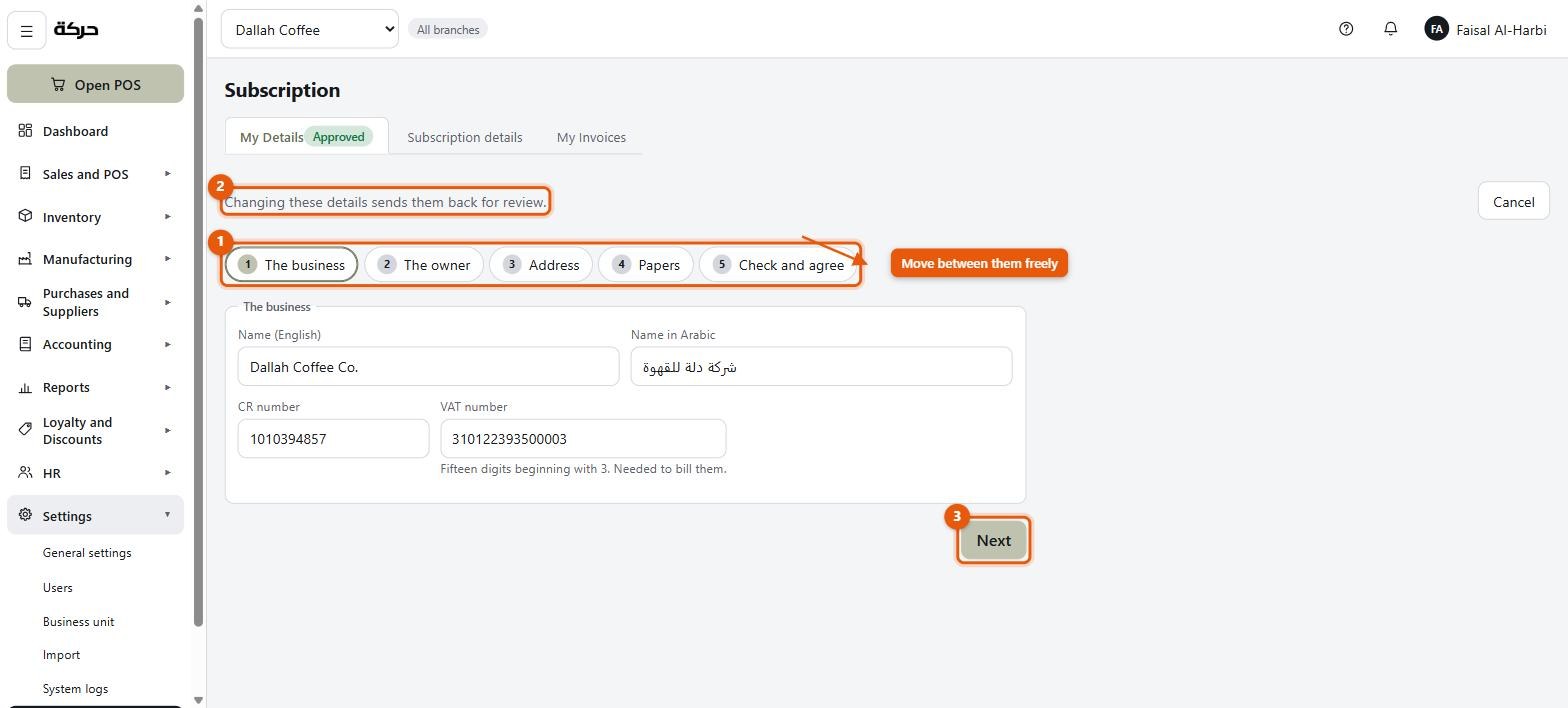This screenshot has height=708, width=1568.
Task: Click "Changing these details sends them back" notice
Action: coord(386,202)
